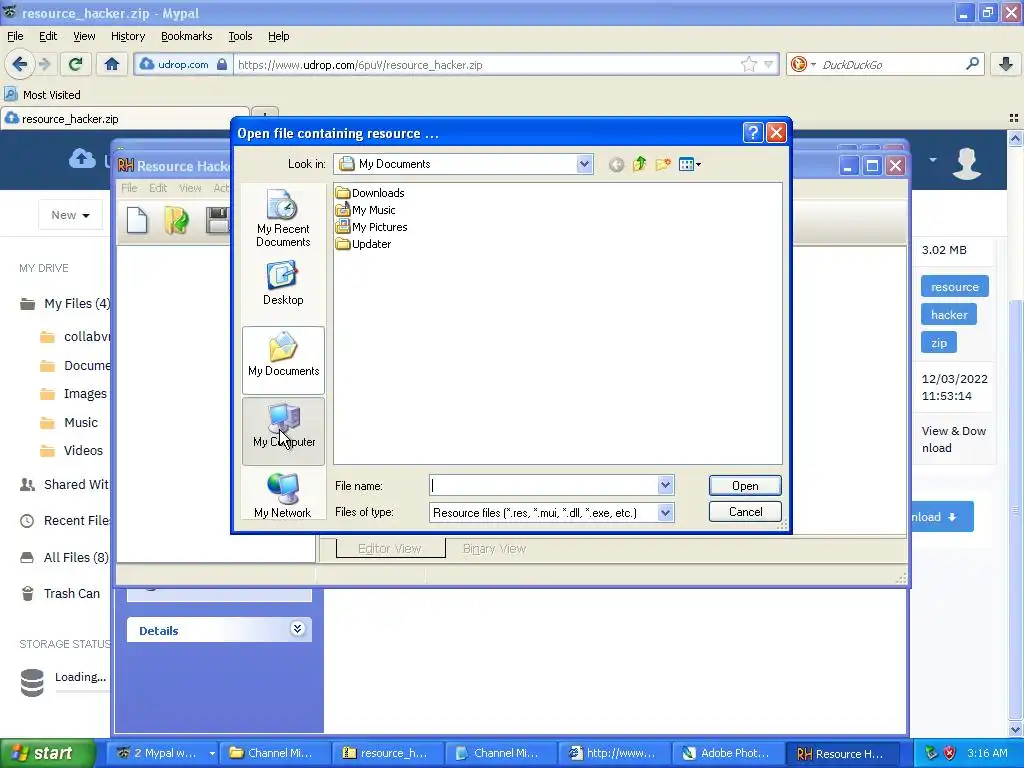
Task: Expand the Details panel chevron
Action: tap(297, 629)
